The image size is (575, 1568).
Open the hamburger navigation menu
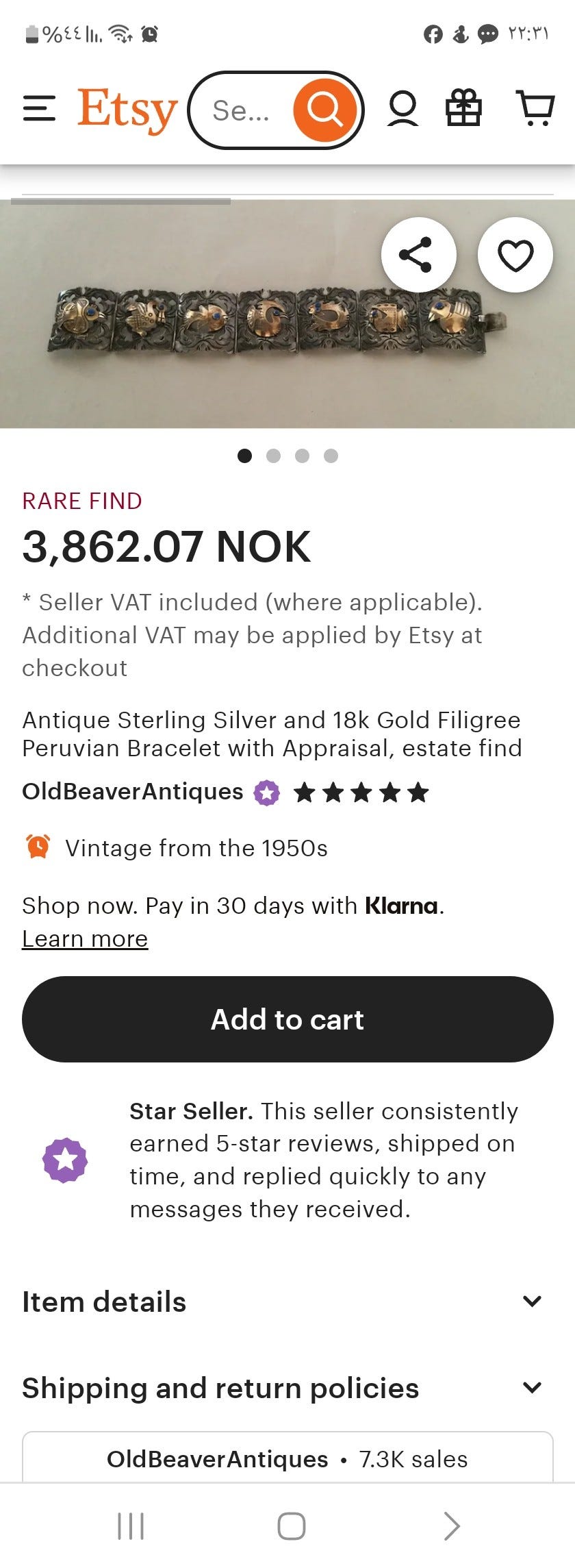39,109
